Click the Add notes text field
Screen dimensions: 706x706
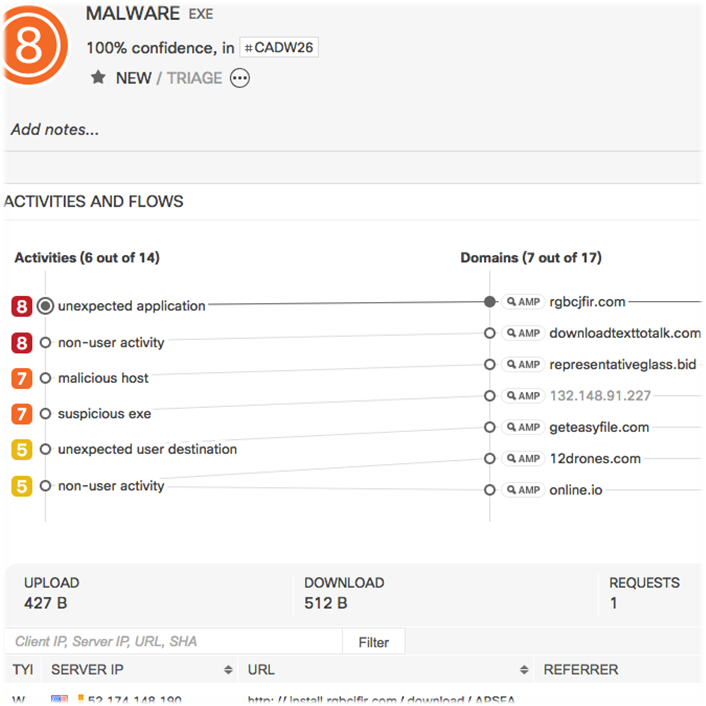pos(55,129)
